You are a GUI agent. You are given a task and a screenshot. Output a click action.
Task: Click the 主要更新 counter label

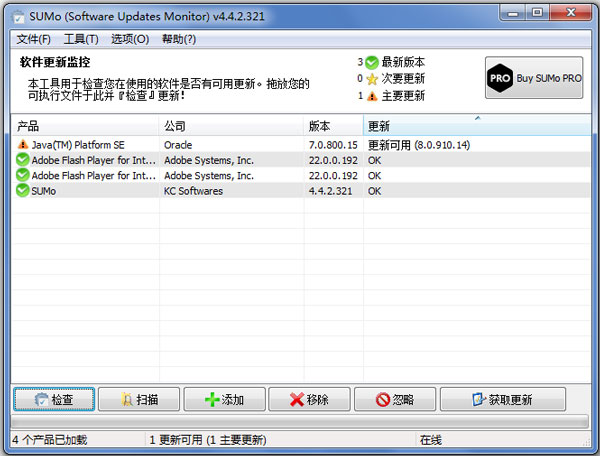[x=403, y=96]
